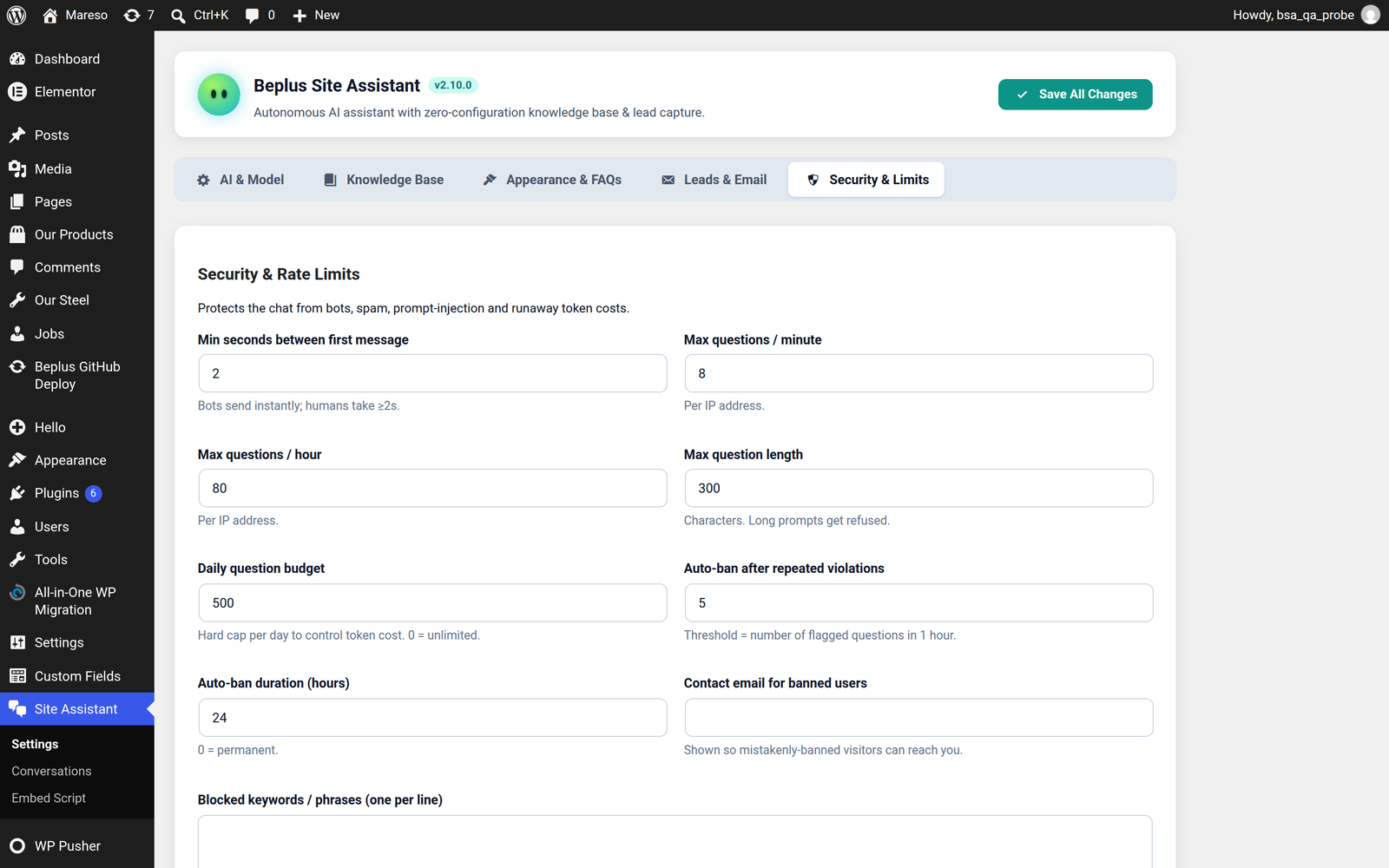Viewport: 1389px width, 868px height.
Task: Click the Our Steel wrench icon
Action: (17, 300)
